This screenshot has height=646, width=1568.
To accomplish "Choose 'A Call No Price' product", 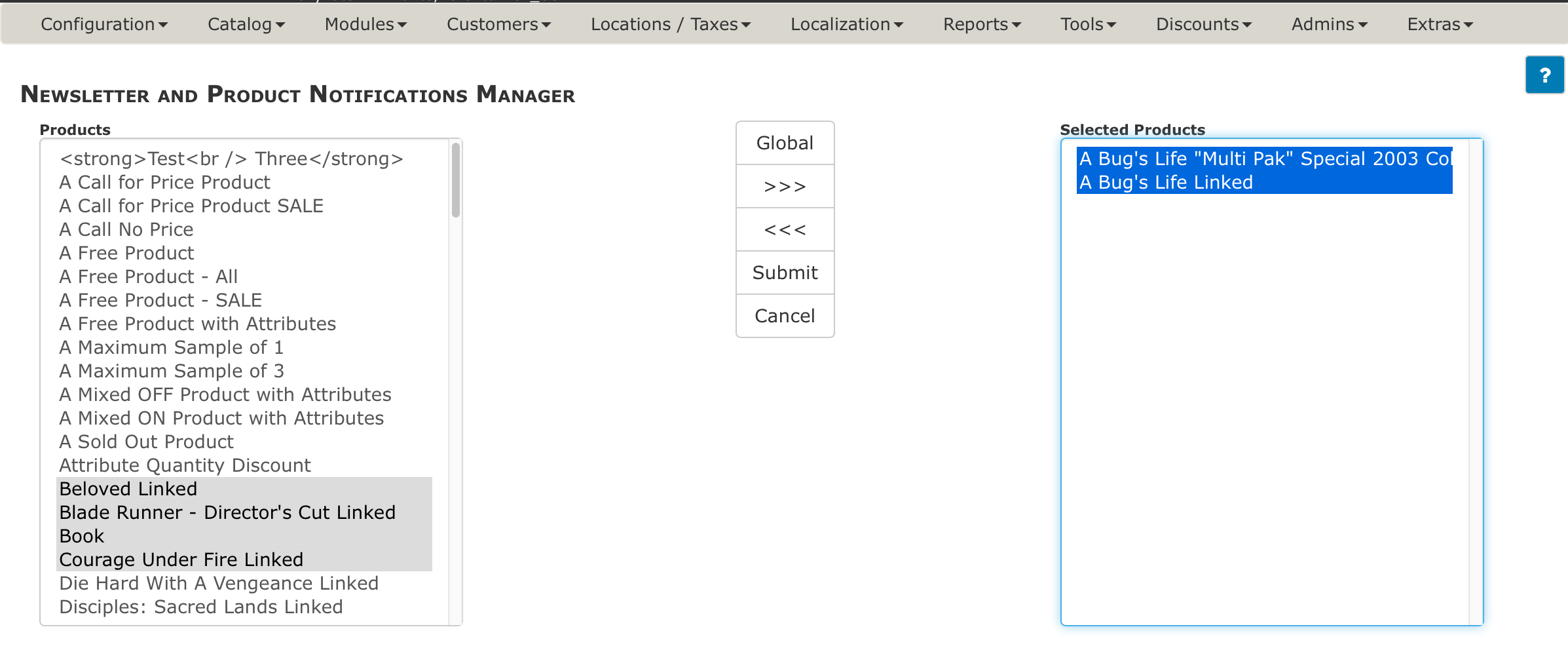I will [245, 229].
